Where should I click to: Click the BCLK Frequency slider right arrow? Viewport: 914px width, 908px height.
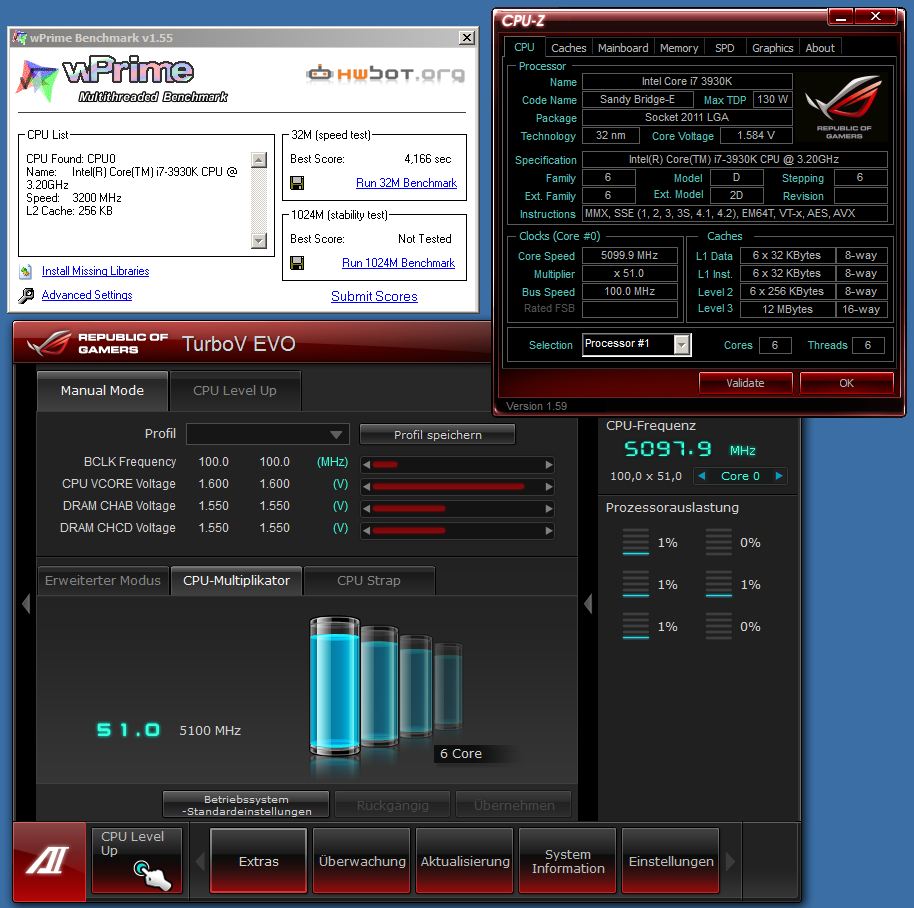[x=549, y=464]
